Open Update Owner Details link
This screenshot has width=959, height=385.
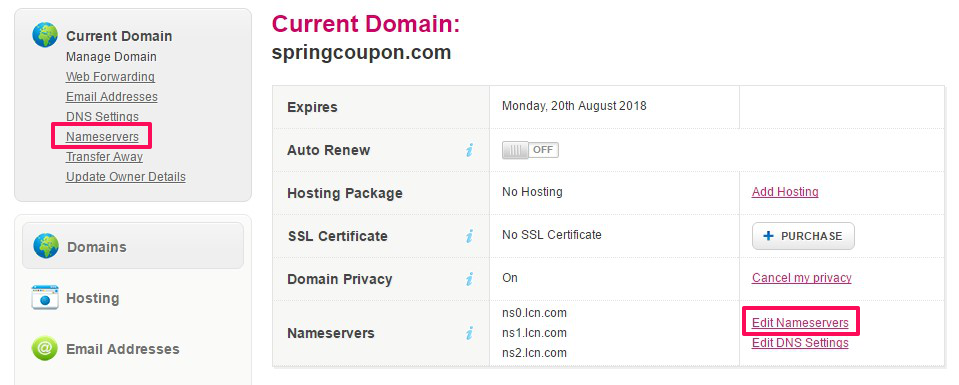pos(126,176)
